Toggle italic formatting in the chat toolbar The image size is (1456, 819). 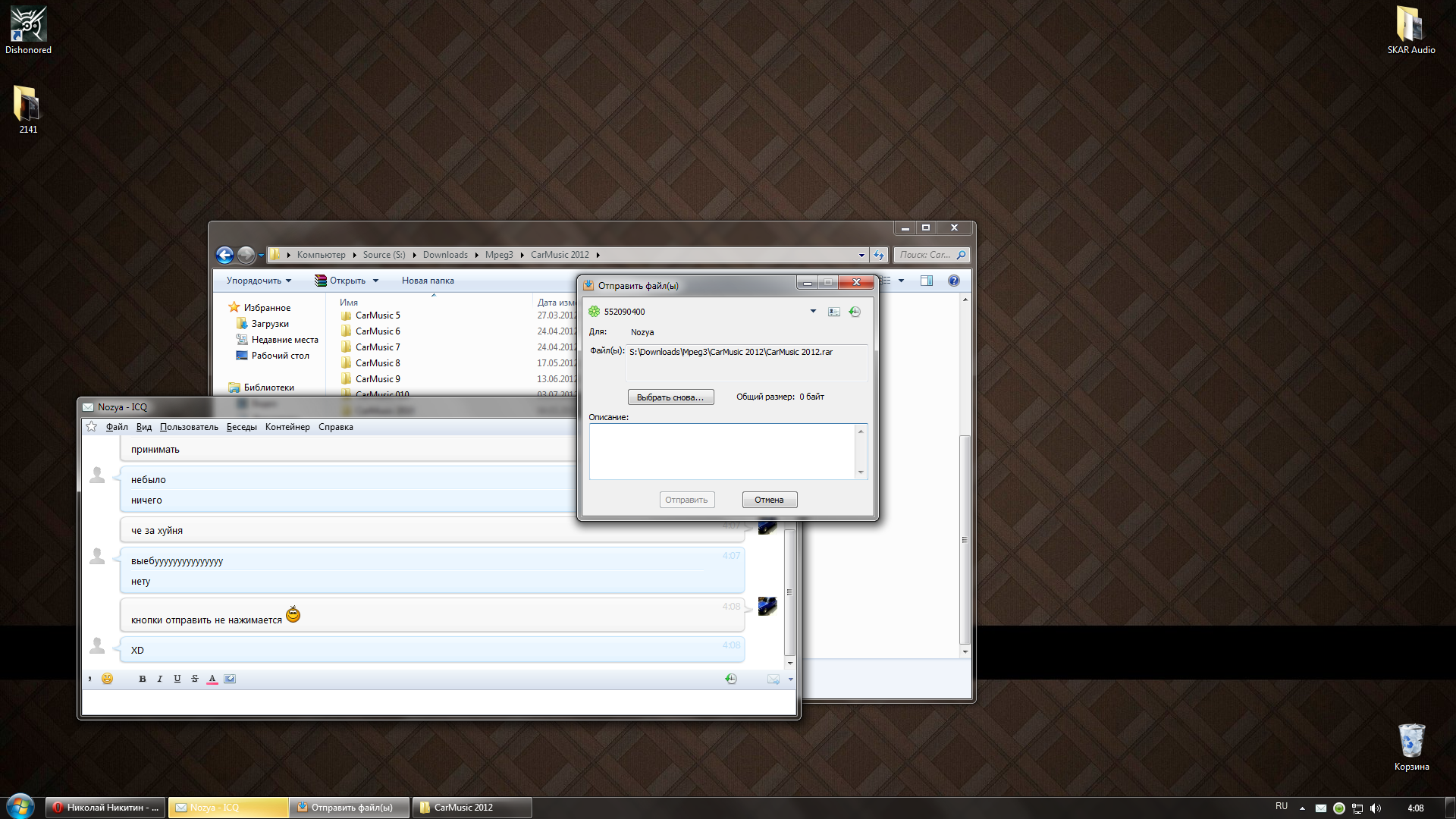pos(159,679)
